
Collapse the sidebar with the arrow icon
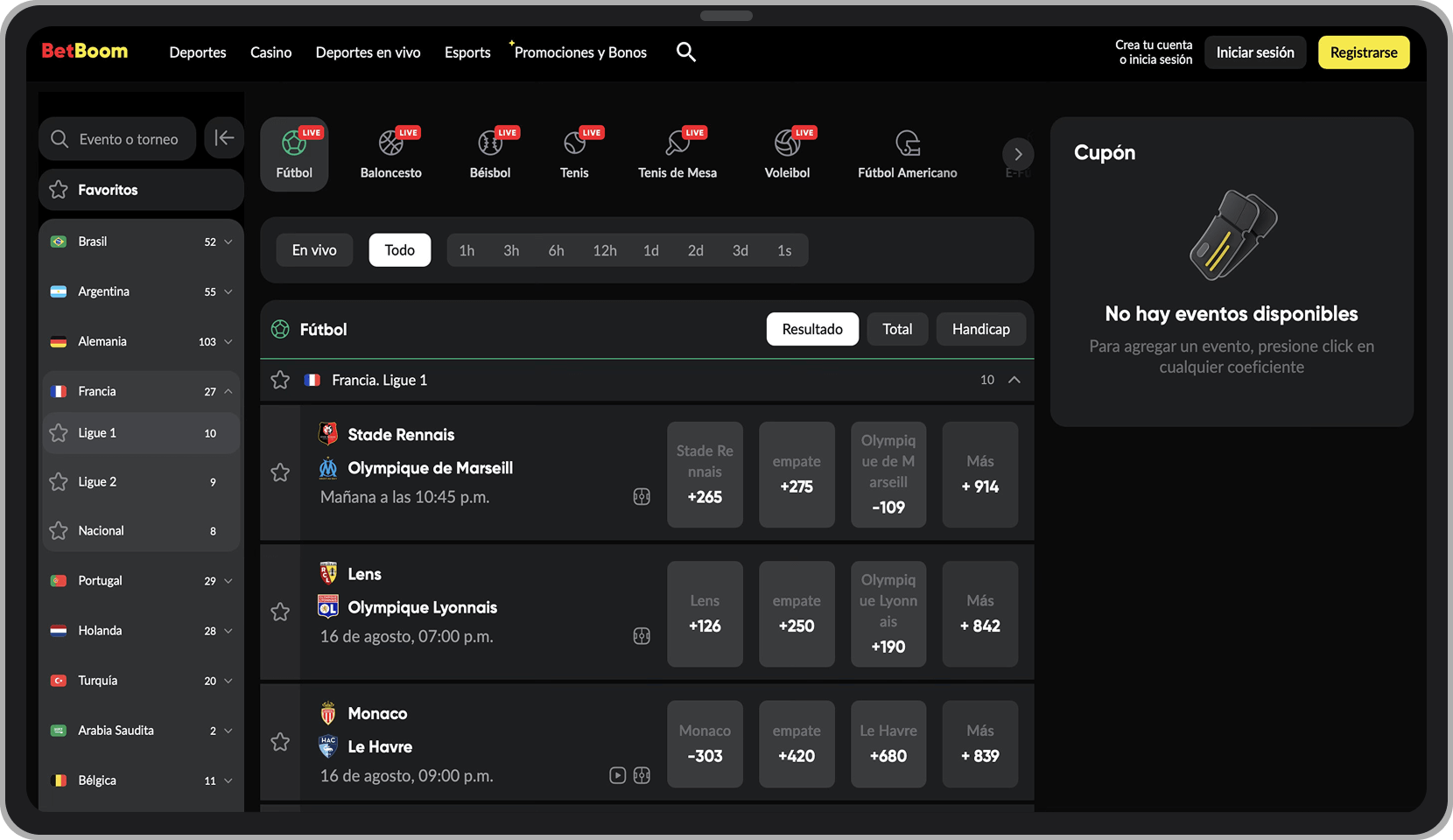[x=224, y=137]
